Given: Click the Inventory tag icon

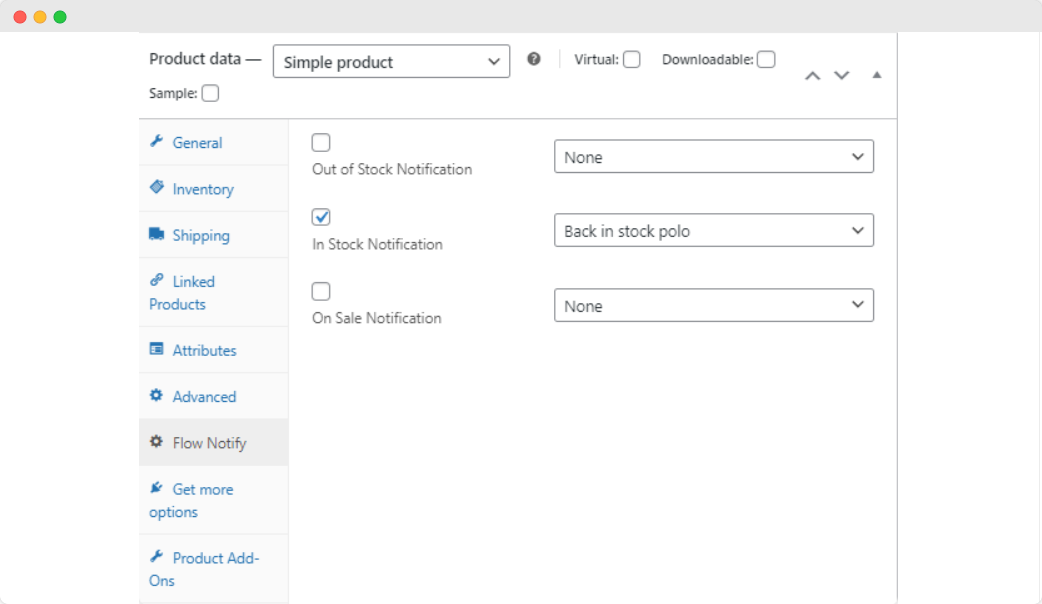Looking at the screenshot, I should click(x=156, y=188).
